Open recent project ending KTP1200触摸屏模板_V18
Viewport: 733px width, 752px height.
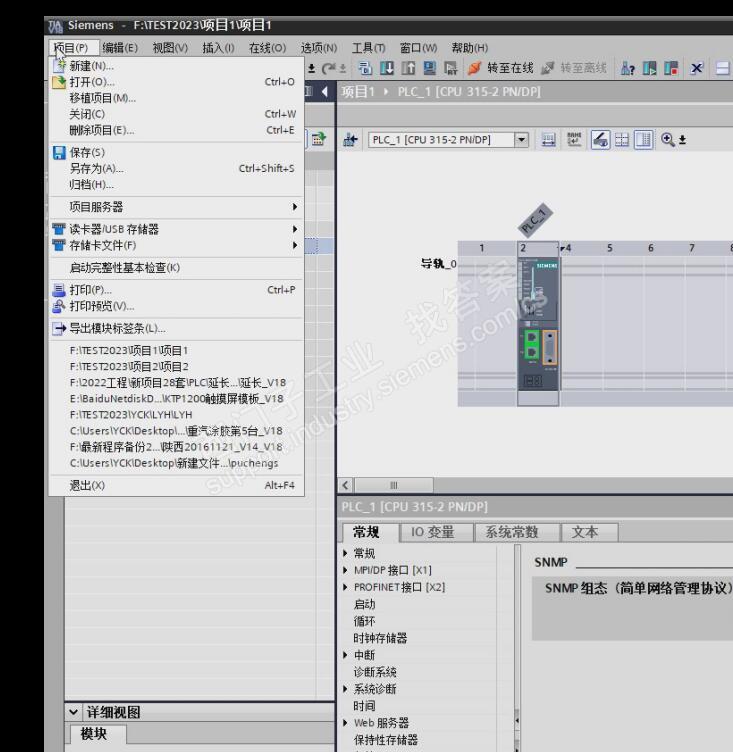point(177,399)
